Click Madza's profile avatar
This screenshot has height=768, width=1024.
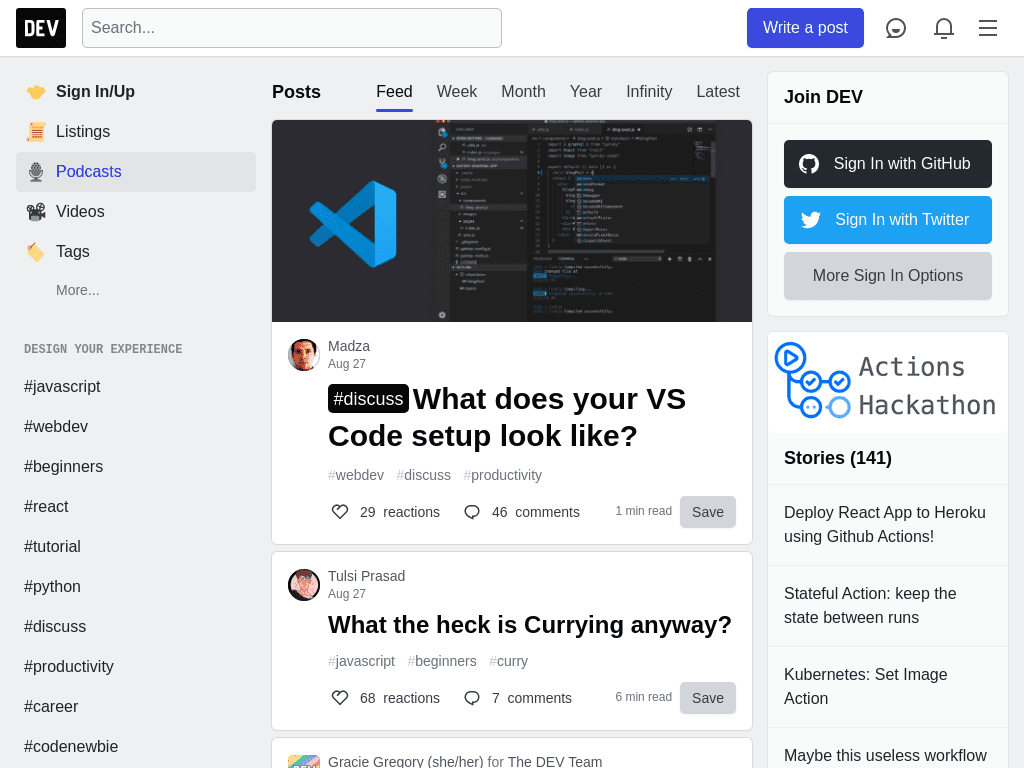(x=304, y=355)
